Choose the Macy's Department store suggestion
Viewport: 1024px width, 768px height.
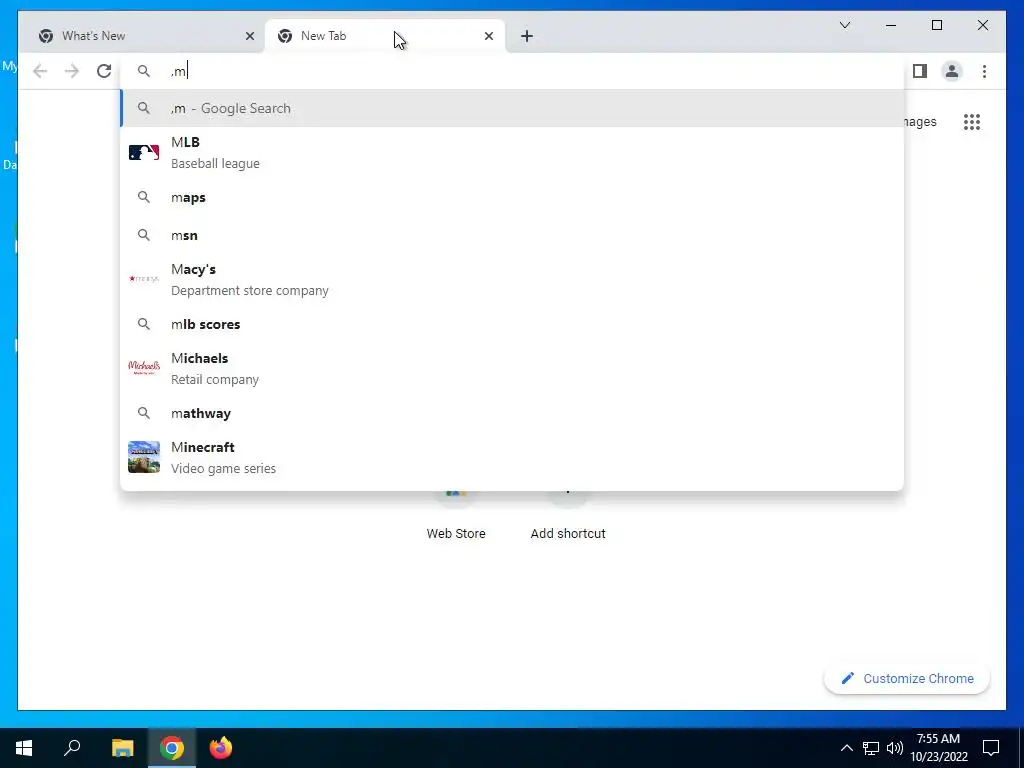coord(512,280)
